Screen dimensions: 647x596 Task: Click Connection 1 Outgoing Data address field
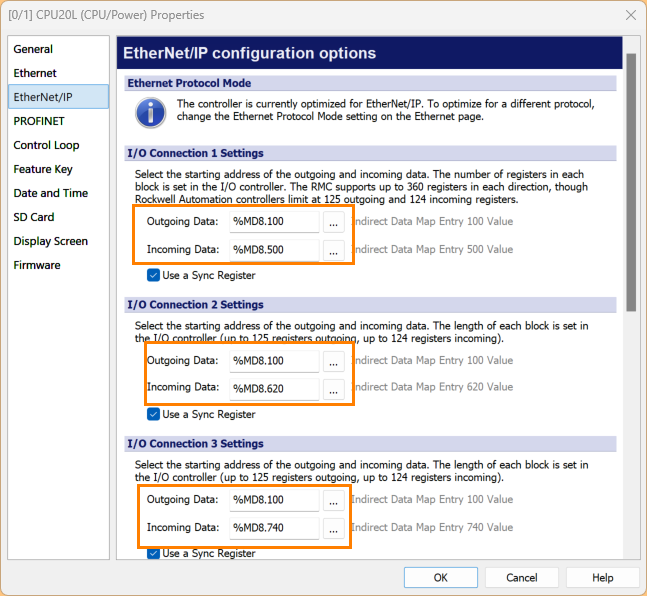coord(273,222)
